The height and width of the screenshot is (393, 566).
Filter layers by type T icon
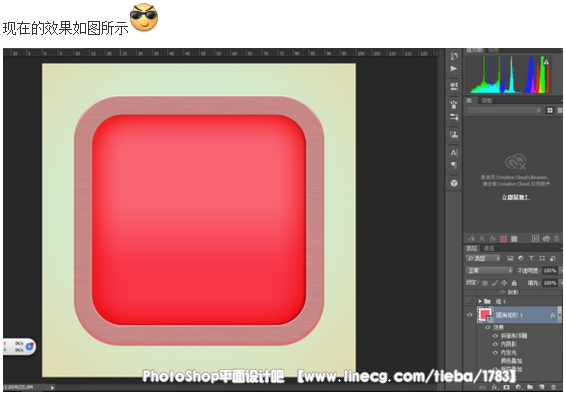[531, 258]
